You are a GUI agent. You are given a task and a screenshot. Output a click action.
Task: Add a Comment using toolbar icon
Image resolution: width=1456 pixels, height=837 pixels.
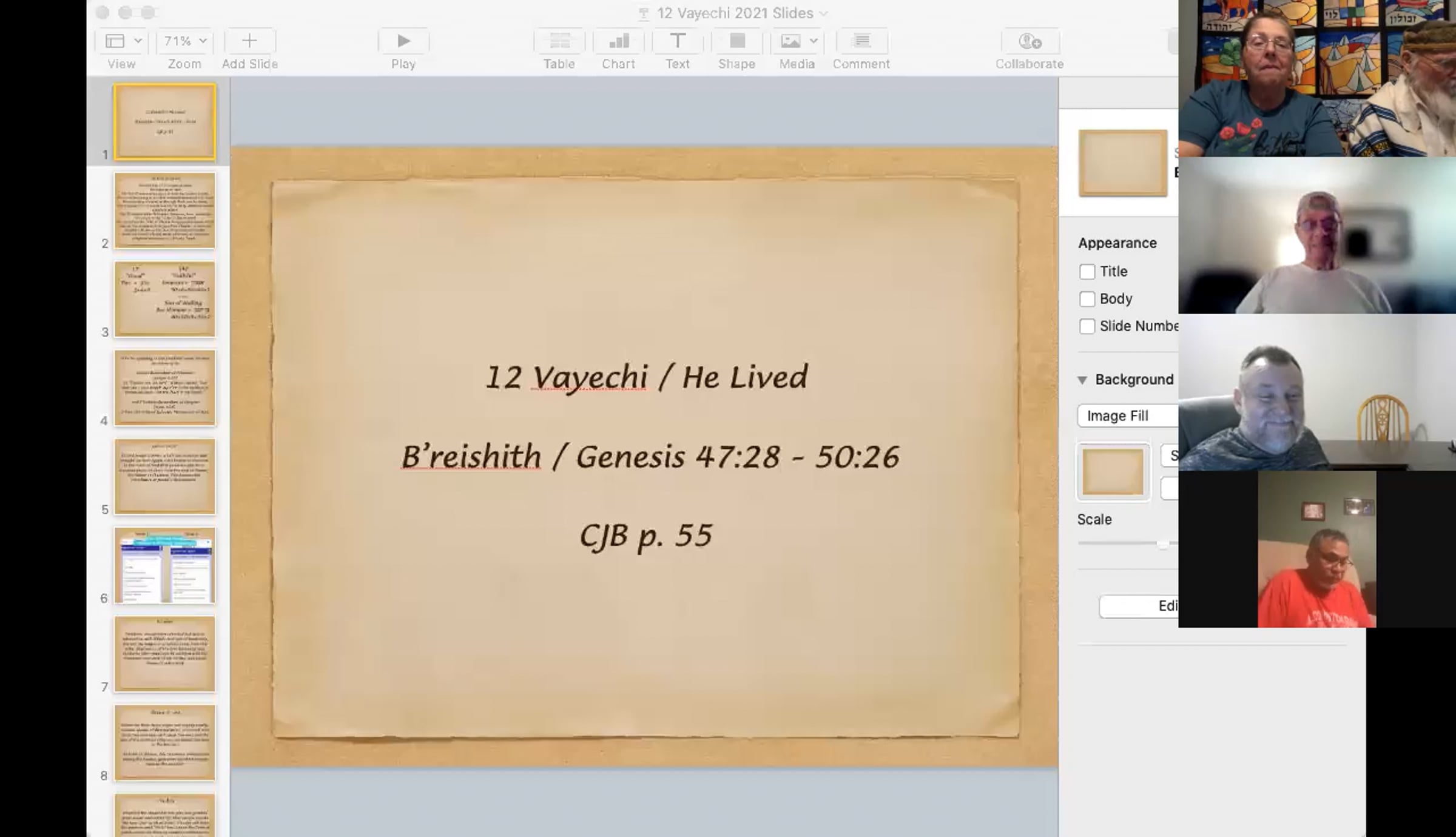pyautogui.click(x=861, y=41)
